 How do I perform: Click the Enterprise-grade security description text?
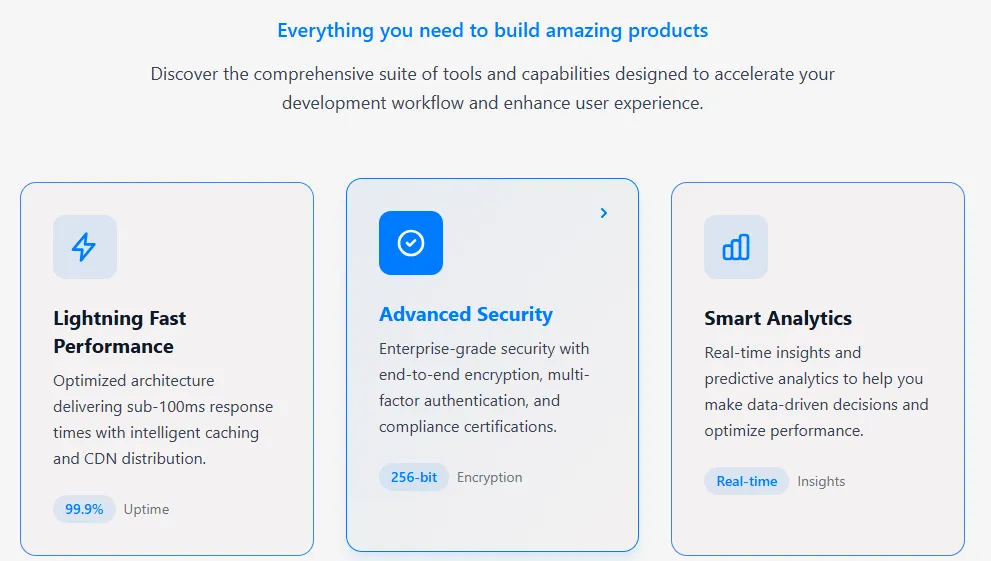(x=484, y=388)
